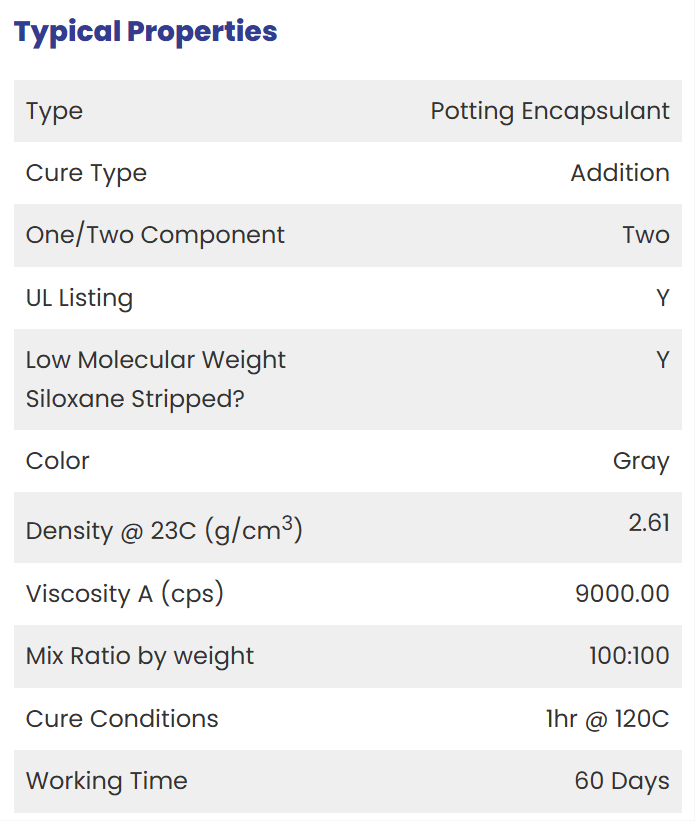
Task: Select the Cure Type label
Action: (86, 173)
